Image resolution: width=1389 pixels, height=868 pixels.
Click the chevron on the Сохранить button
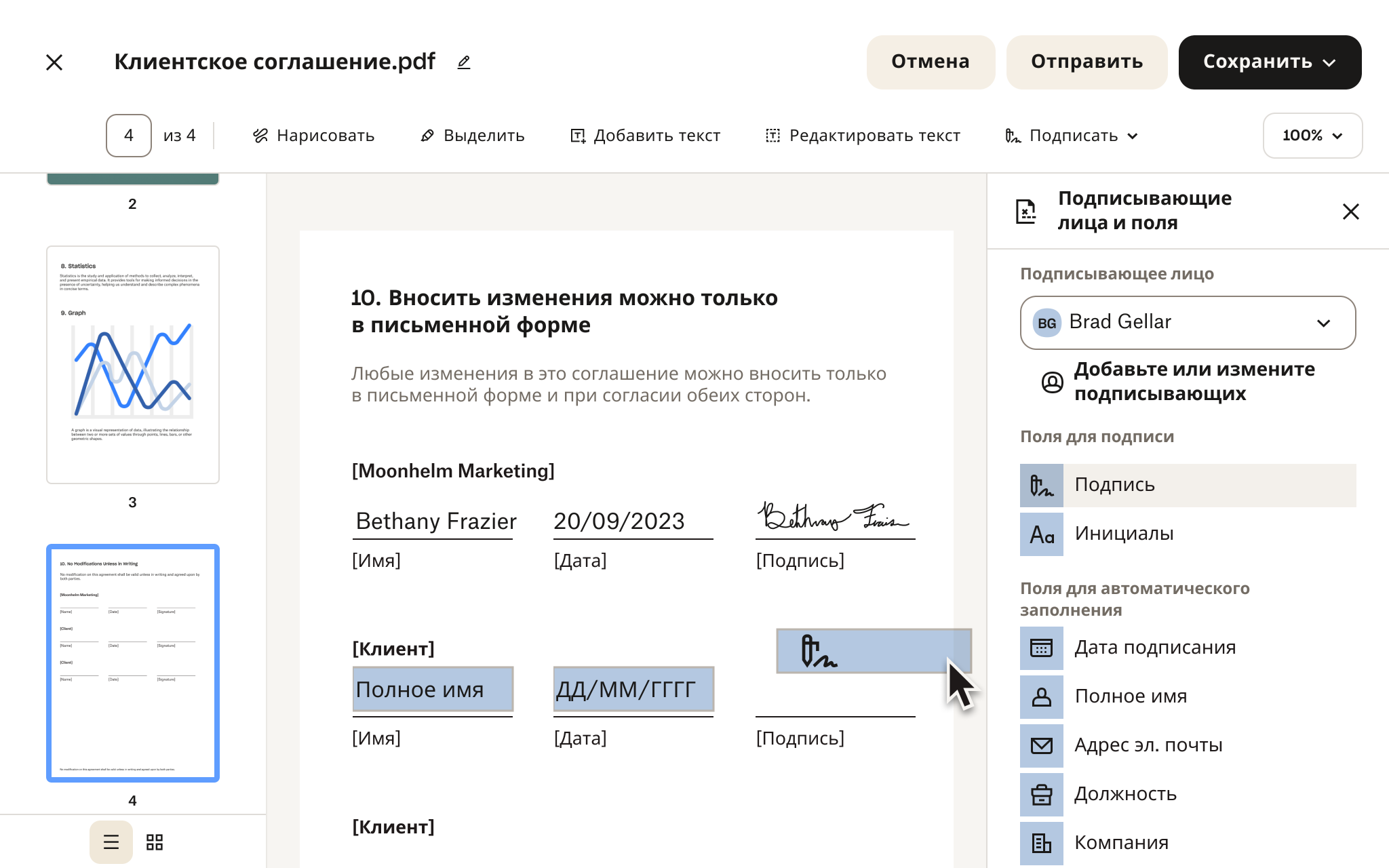1329,62
